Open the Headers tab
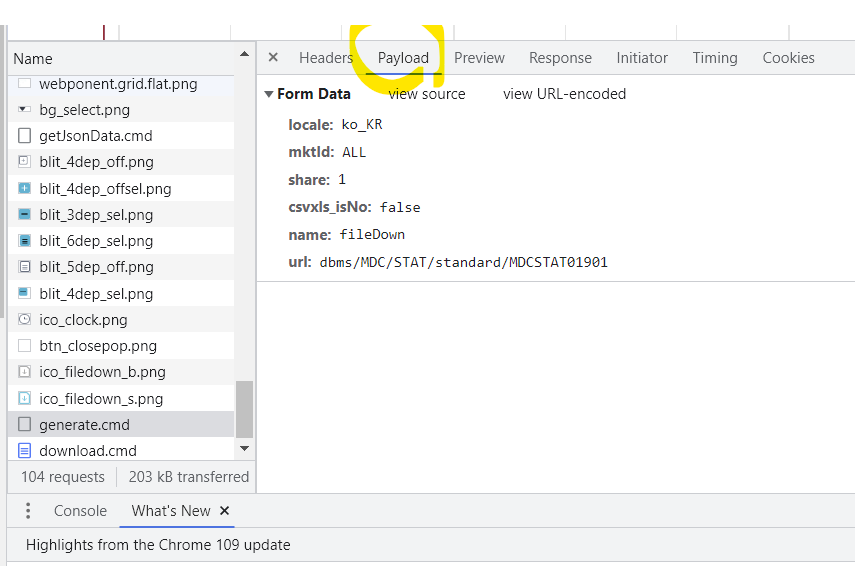The width and height of the screenshot is (855, 566). click(326, 58)
